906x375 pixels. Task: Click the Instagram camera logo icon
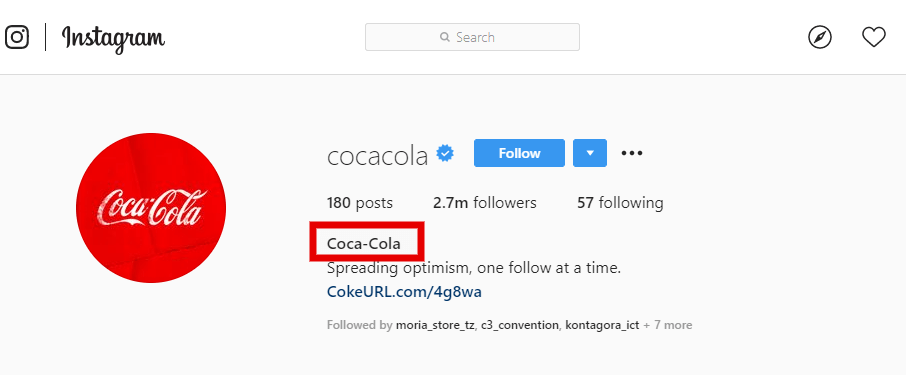pos(17,38)
